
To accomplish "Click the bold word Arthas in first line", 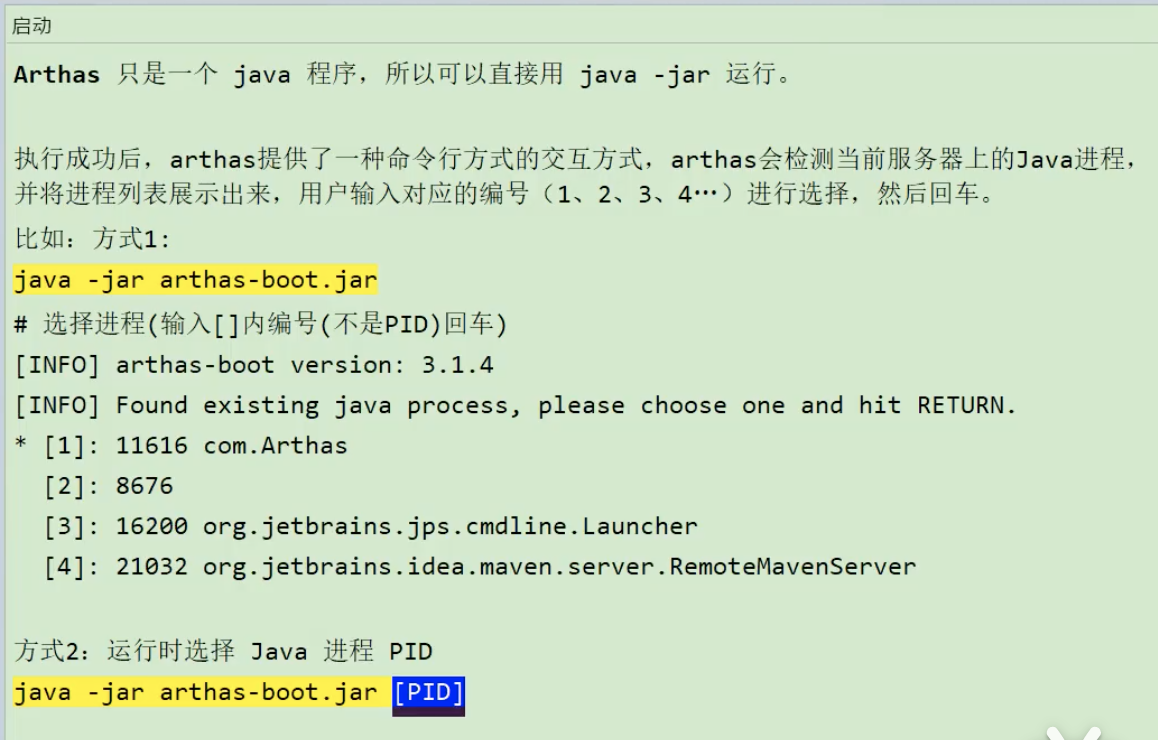I will 57,75.
